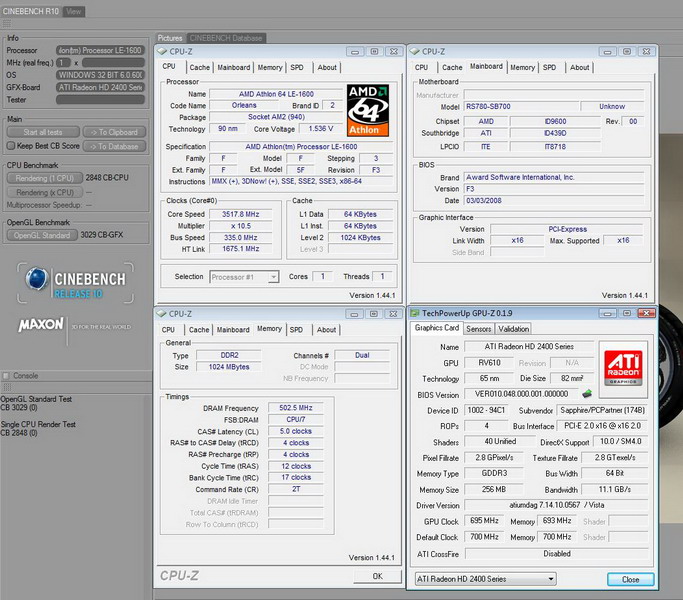Open the Memory tab in the motherboard-info CPU-Z window
Viewport: 683px width, 600px height.
click(522, 68)
